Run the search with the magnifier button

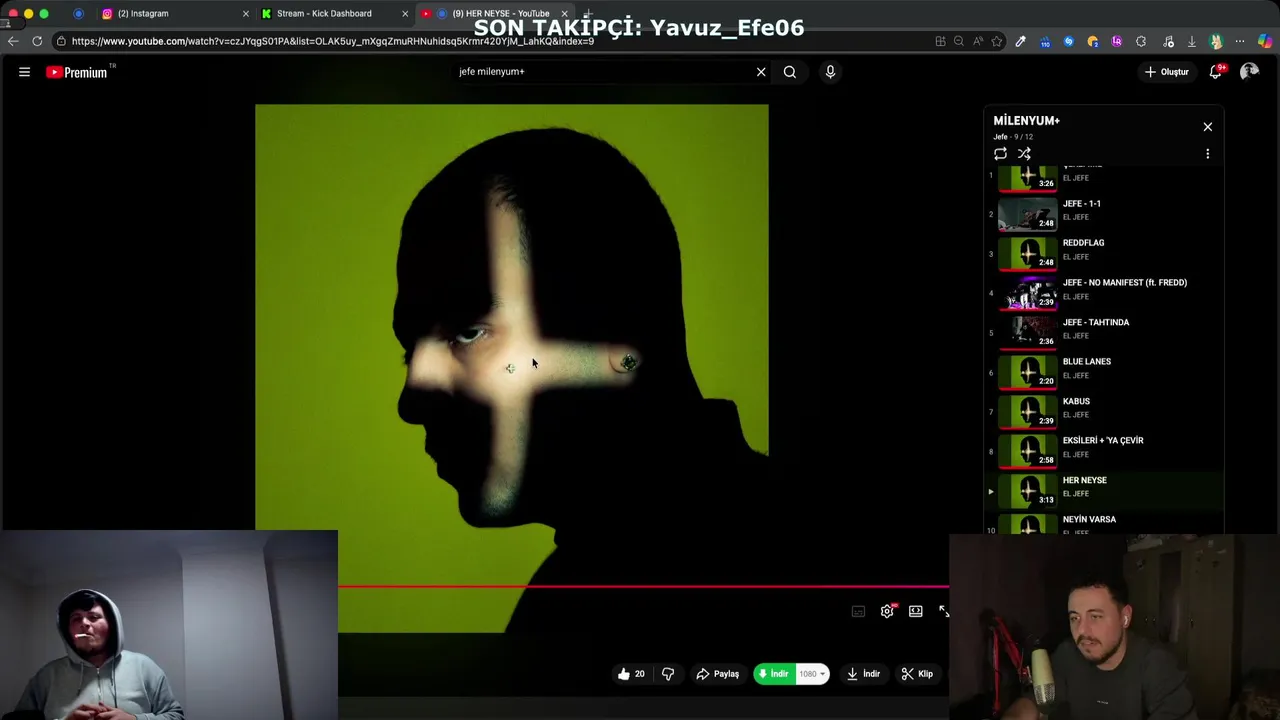[x=790, y=72]
